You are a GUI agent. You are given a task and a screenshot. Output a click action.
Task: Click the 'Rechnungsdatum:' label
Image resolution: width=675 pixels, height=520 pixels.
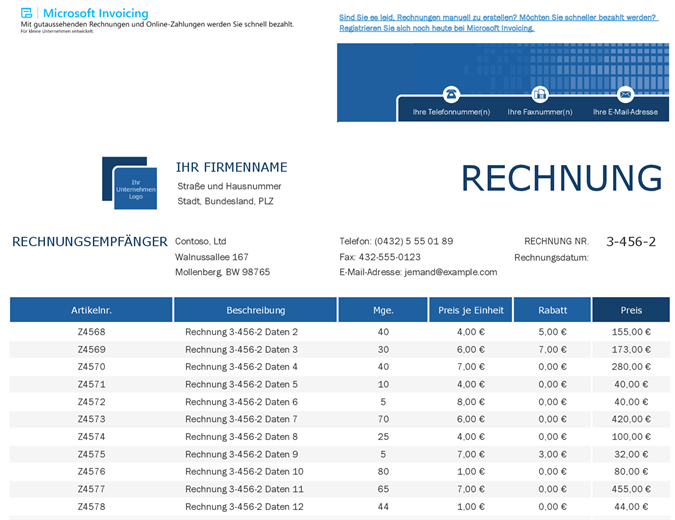click(x=551, y=258)
